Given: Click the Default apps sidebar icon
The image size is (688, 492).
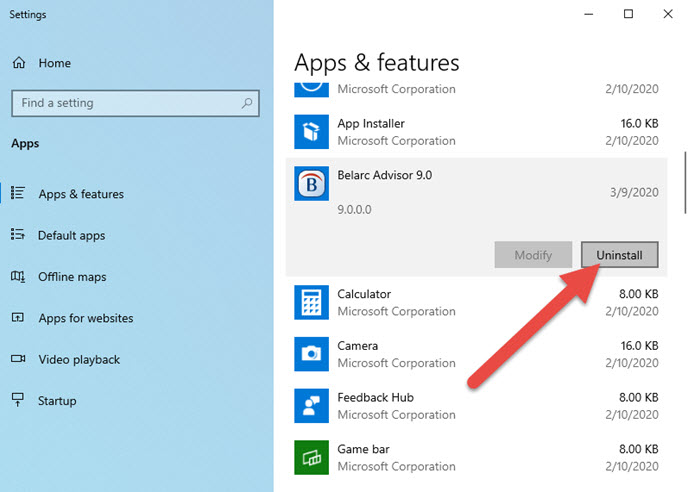Looking at the screenshot, I should (x=18, y=234).
